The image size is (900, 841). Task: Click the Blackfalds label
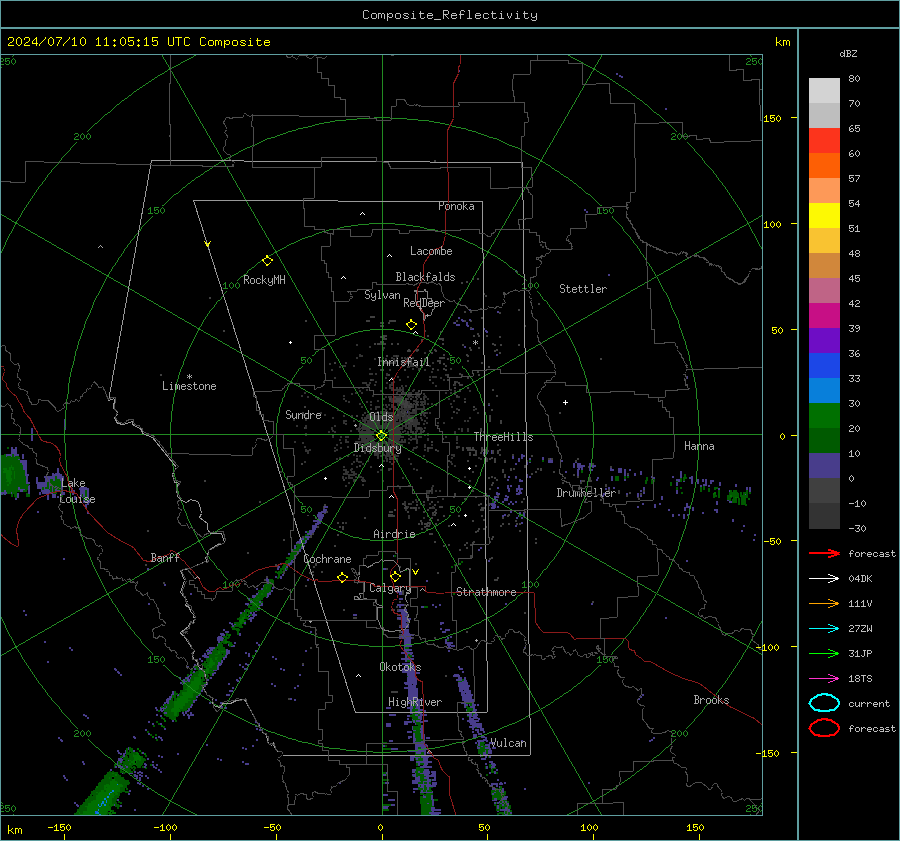pos(425,277)
